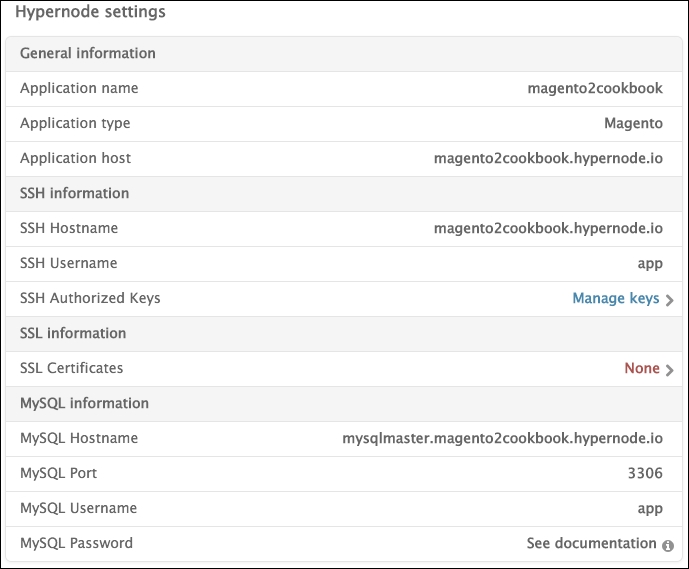
Task: Click the Application host domain value
Action: pyautogui.click(x=548, y=158)
